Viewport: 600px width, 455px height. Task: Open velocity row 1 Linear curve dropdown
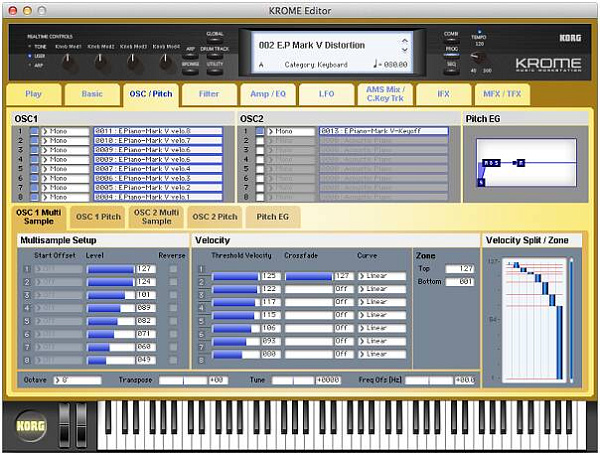pos(382,276)
